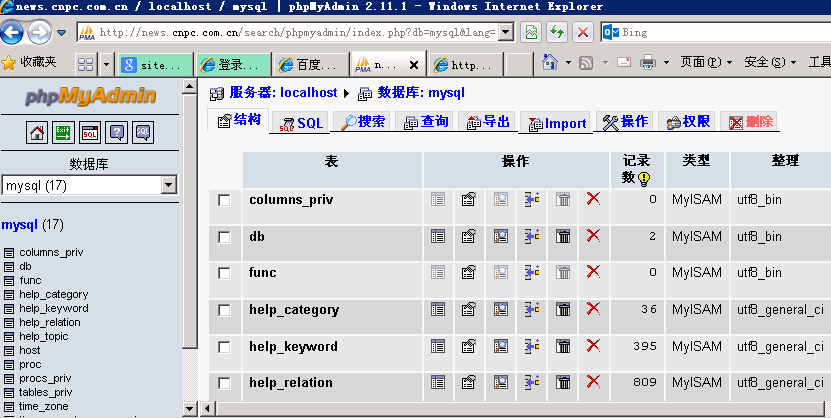
Task: Click the red 删除 tab
Action: [750, 122]
